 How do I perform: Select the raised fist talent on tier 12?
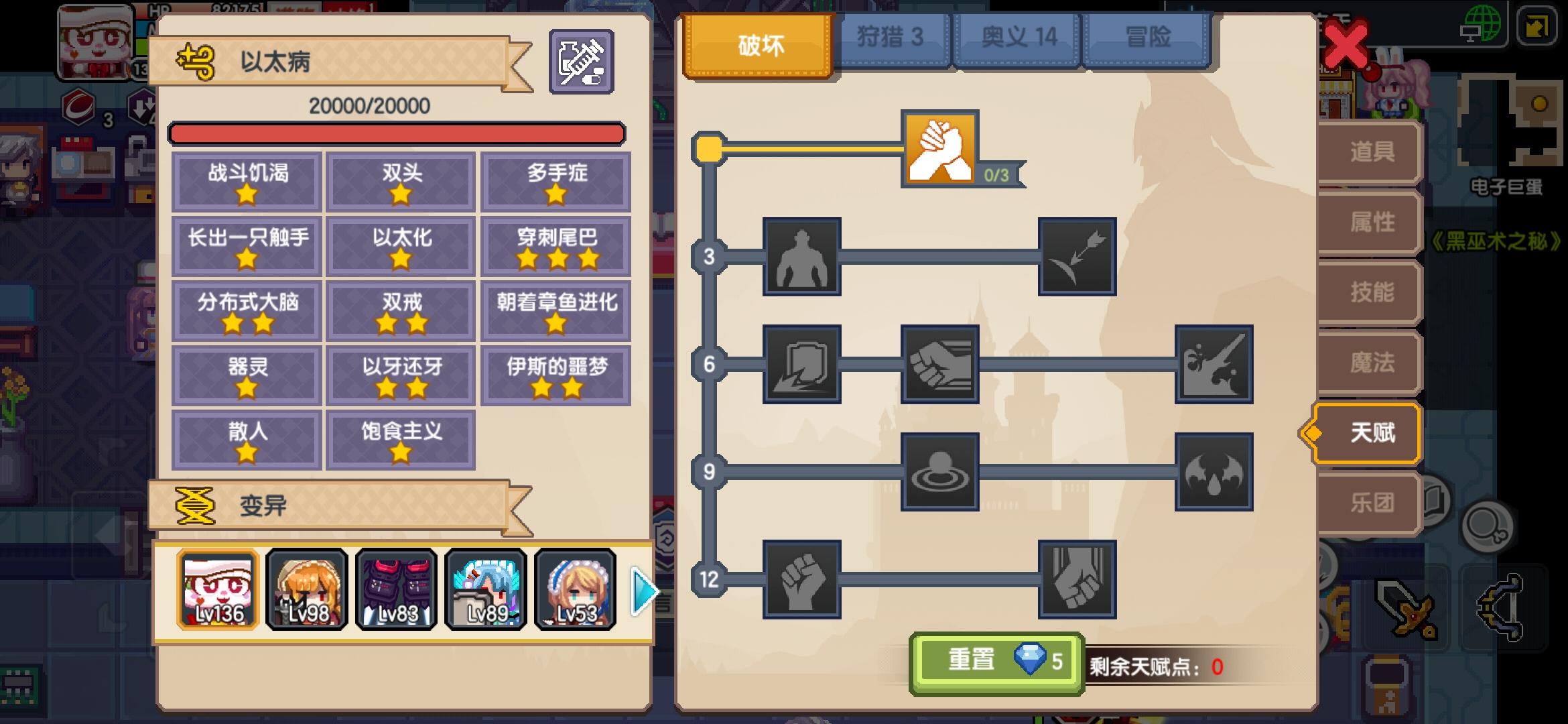(802, 579)
